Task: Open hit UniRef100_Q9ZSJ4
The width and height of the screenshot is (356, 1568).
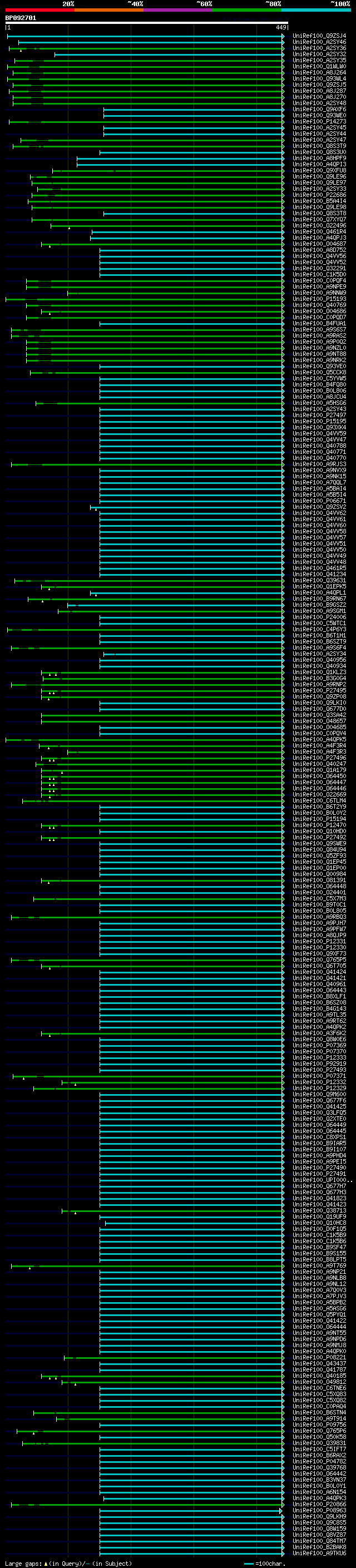Action: pyautogui.click(x=319, y=36)
